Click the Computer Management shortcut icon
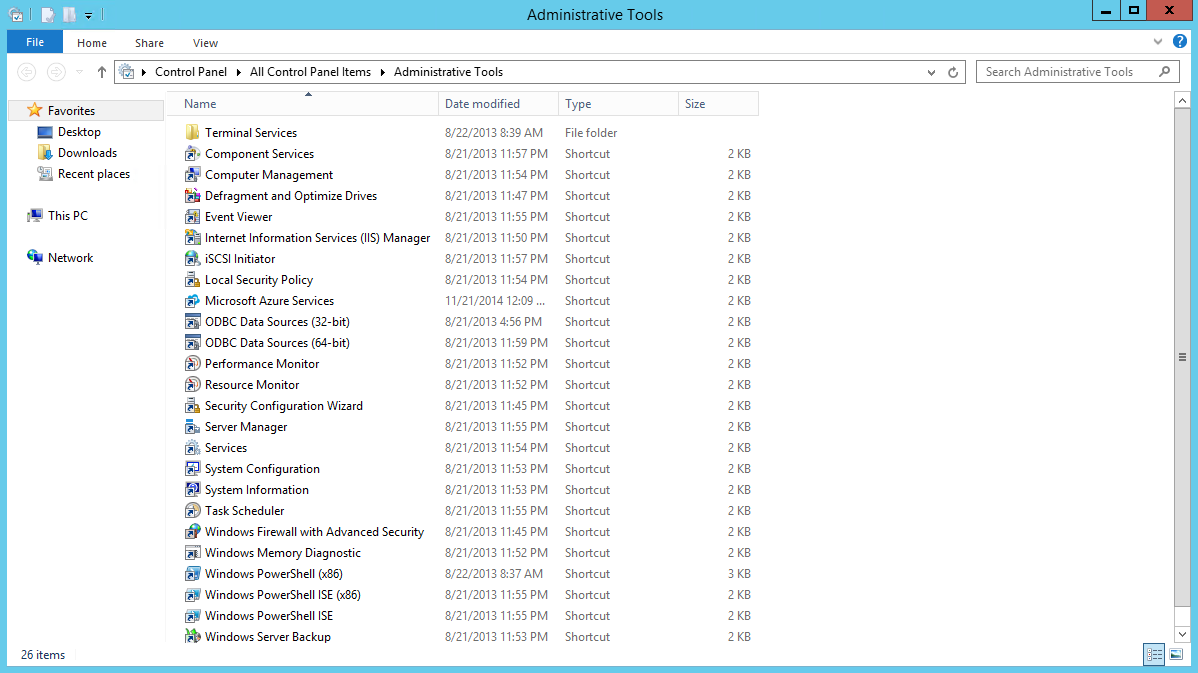 [193, 175]
